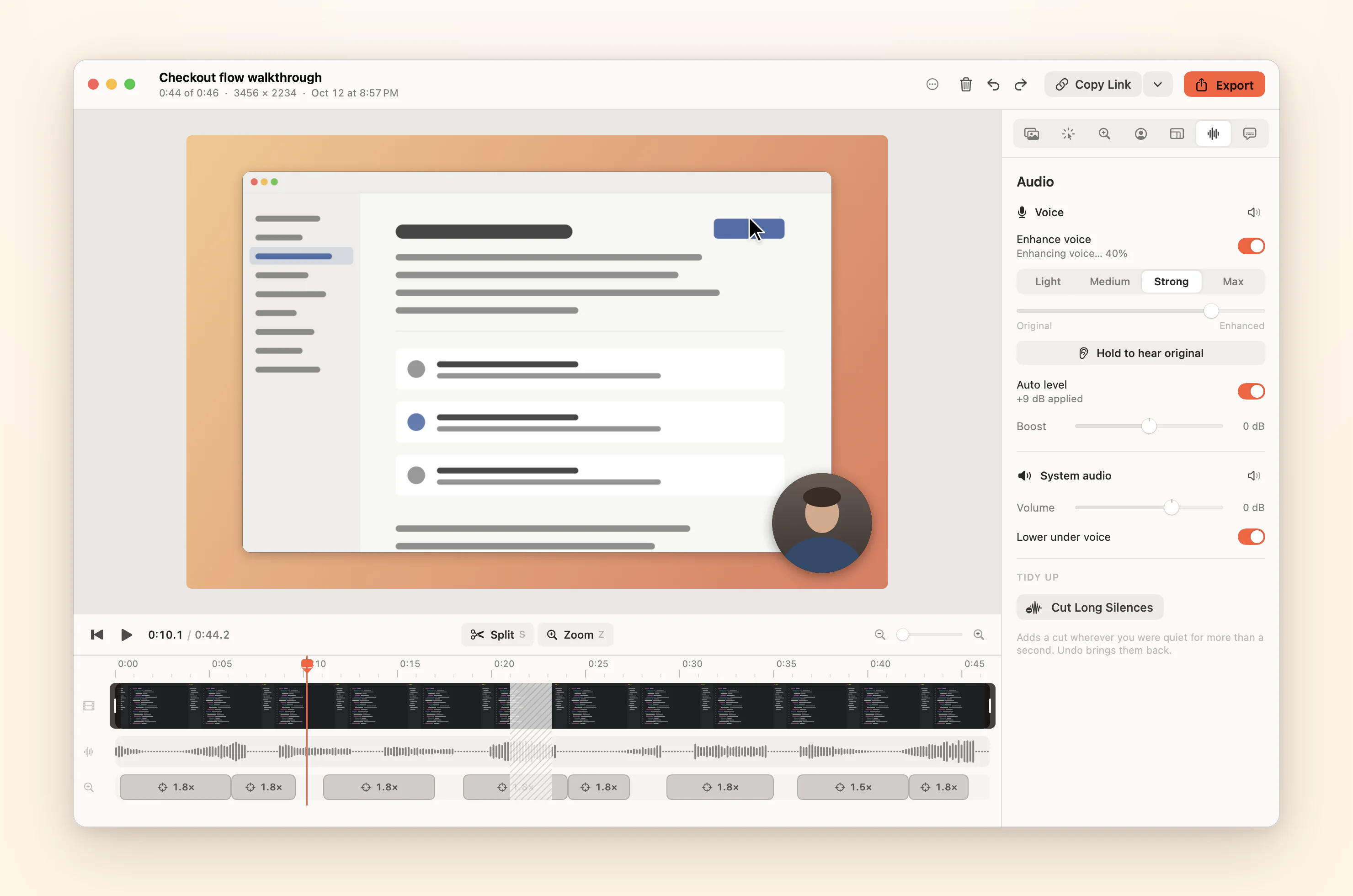This screenshot has width=1353, height=896.
Task: Toggle Enhance voice off
Action: (x=1251, y=246)
